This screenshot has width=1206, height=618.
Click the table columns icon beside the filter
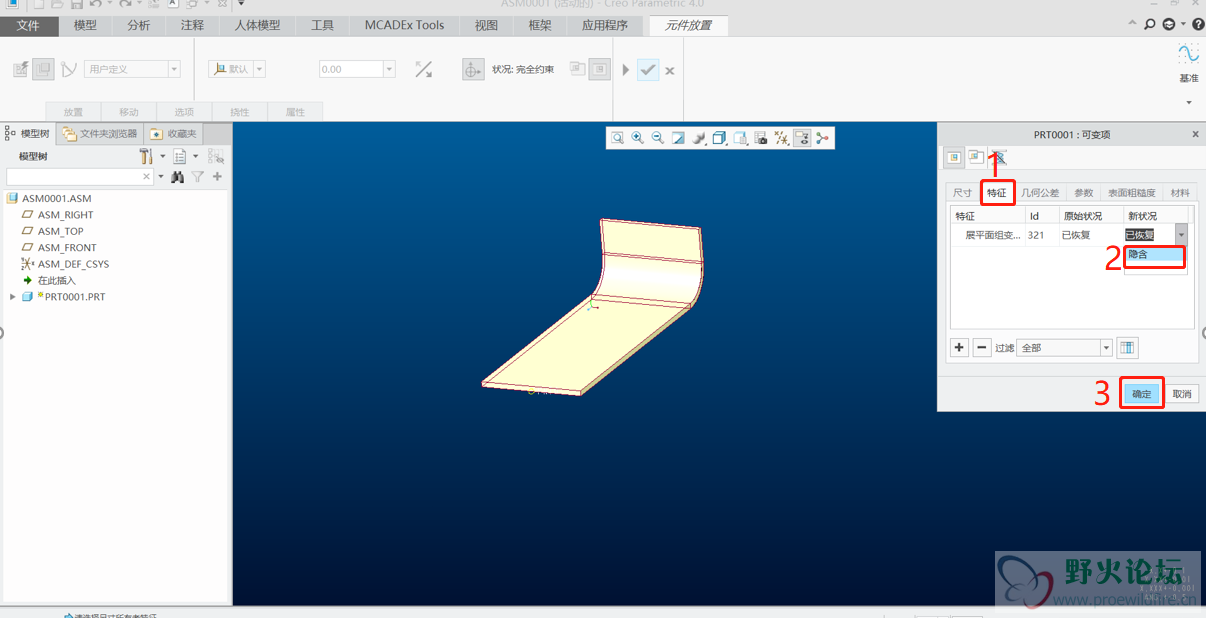[1127, 348]
